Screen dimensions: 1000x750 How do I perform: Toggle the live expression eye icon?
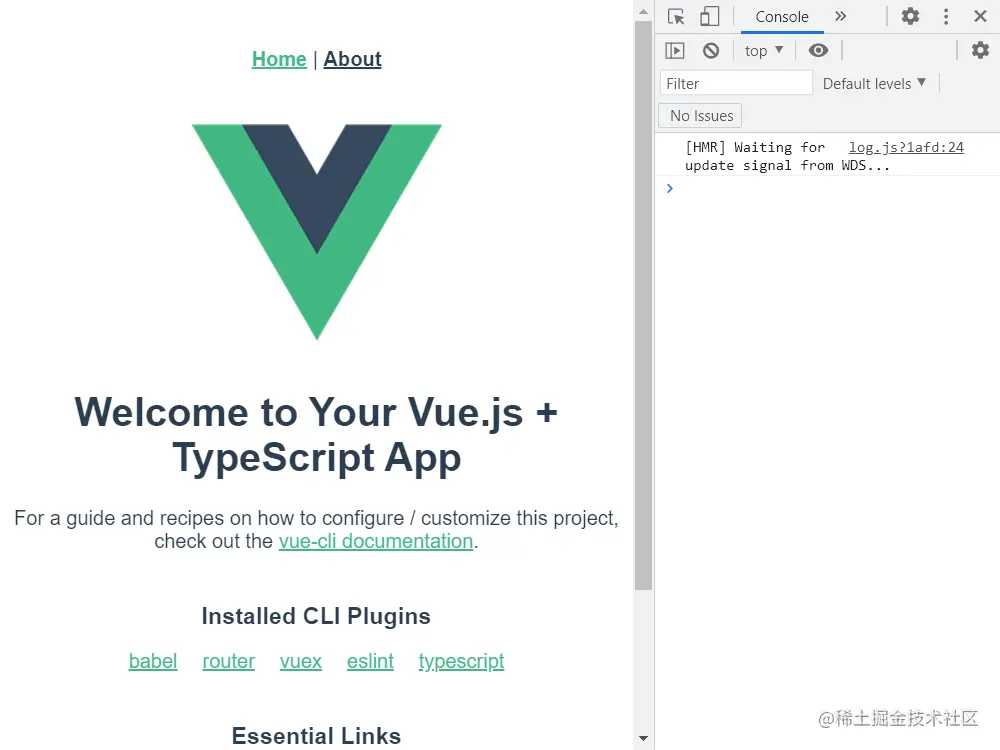click(818, 50)
